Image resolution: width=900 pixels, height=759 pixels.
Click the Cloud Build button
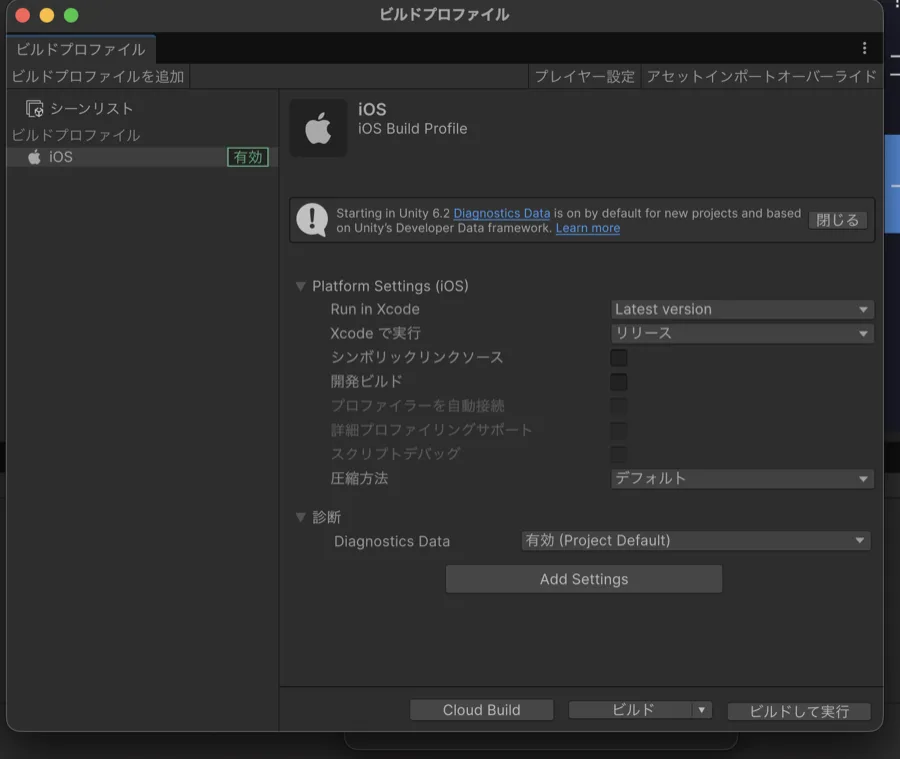coord(482,710)
